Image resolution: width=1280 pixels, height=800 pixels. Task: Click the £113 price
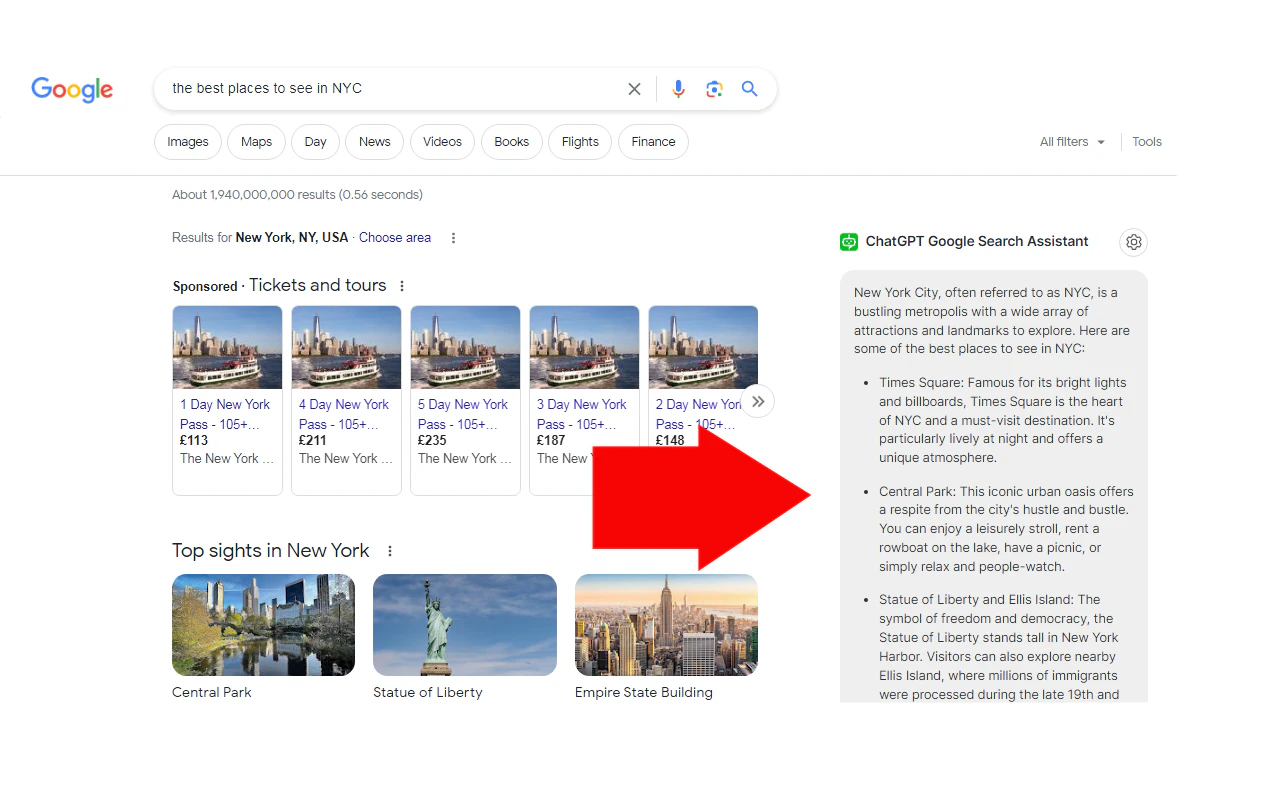(194, 440)
